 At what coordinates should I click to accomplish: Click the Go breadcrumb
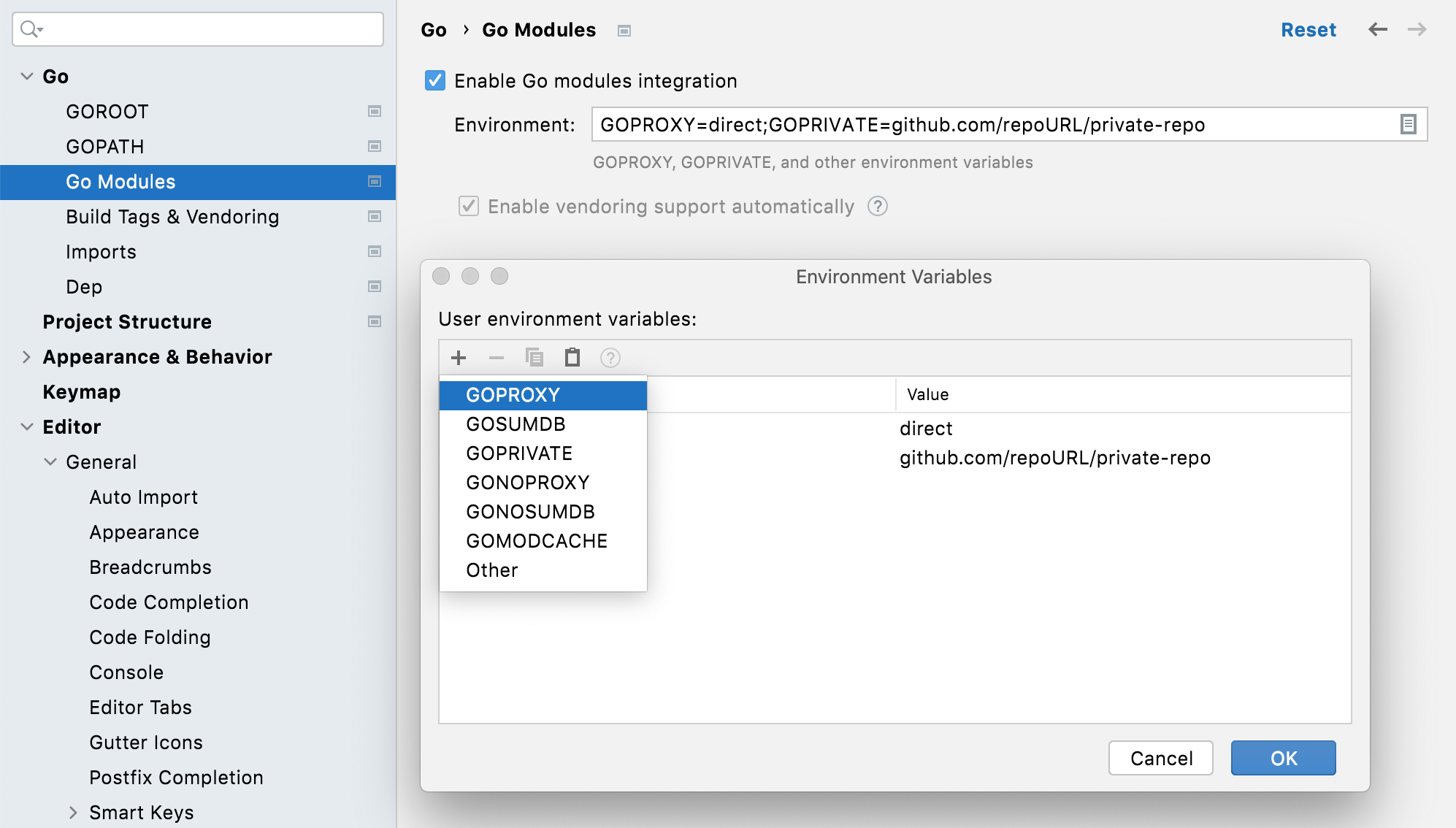click(434, 30)
